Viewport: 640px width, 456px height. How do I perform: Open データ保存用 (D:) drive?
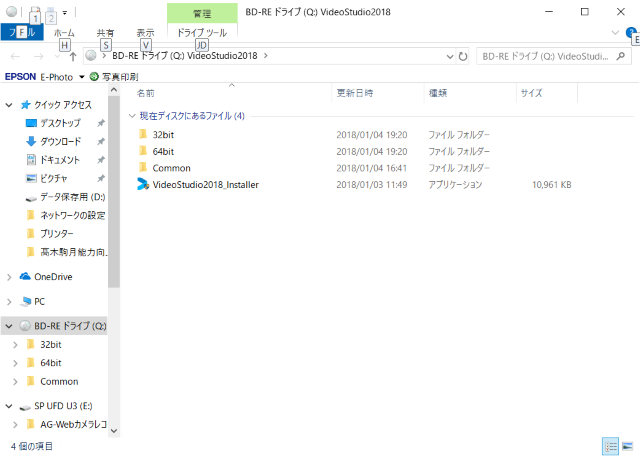tap(72, 197)
